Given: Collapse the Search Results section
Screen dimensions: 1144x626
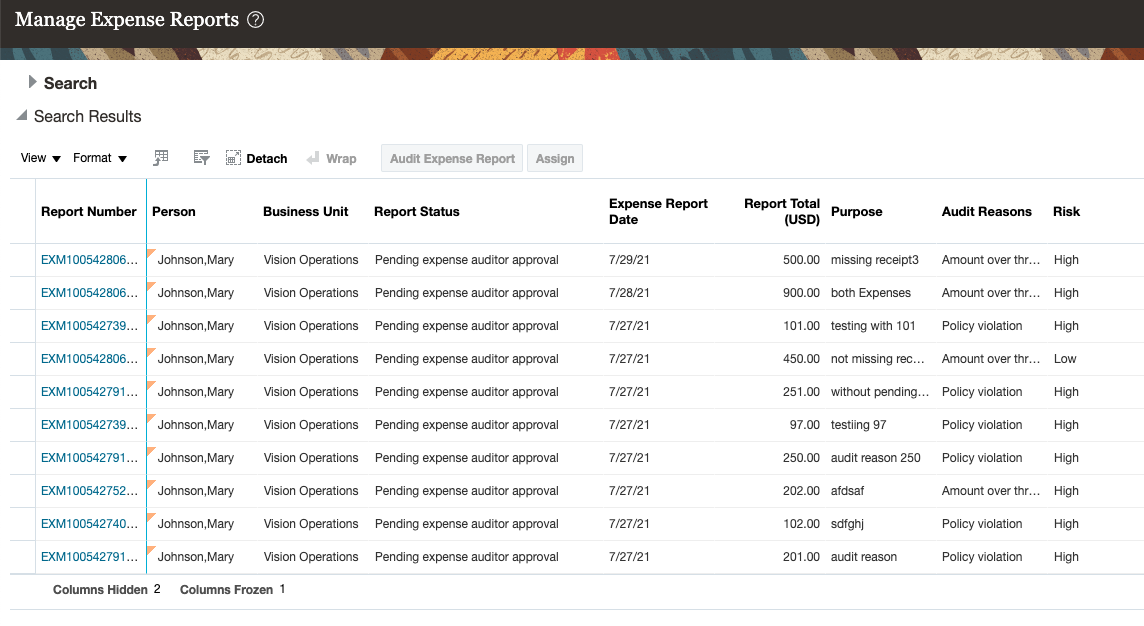Looking at the screenshot, I should point(22,116).
